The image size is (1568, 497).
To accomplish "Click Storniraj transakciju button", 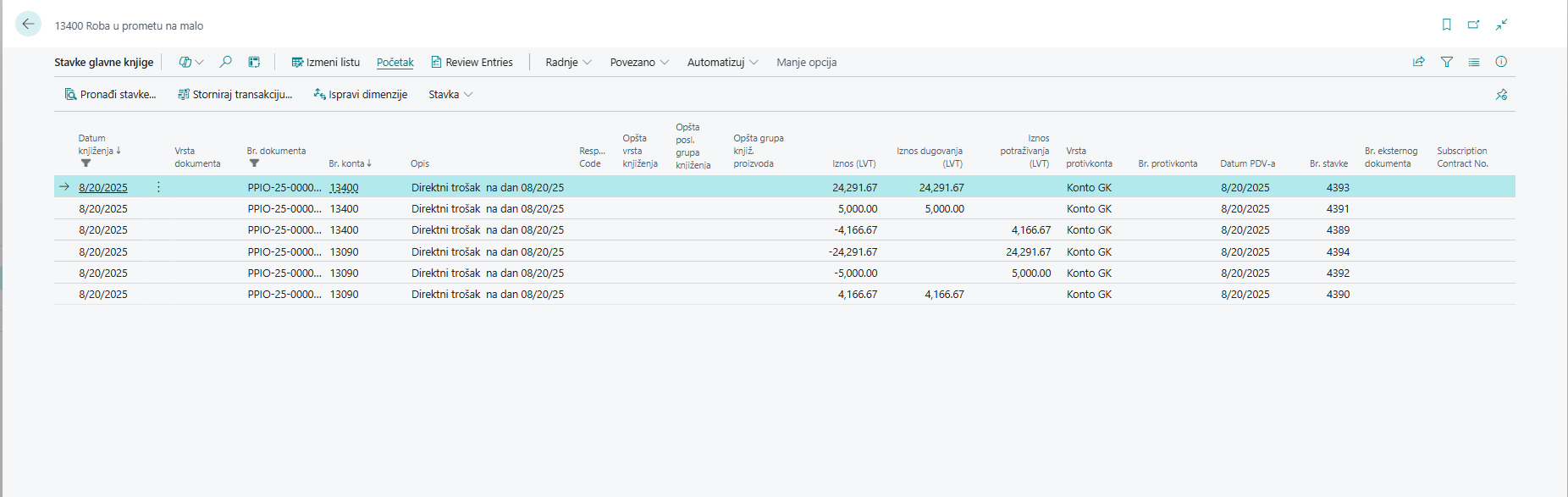I will [235, 95].
